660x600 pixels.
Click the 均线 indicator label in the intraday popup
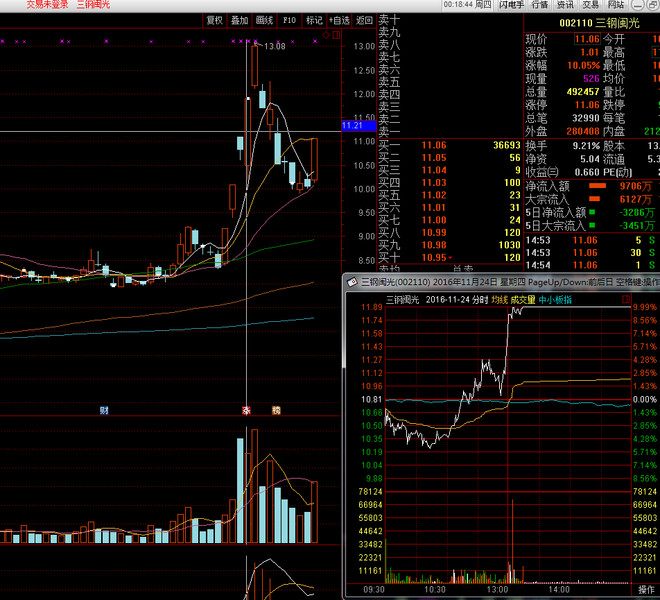pos(500,300)
